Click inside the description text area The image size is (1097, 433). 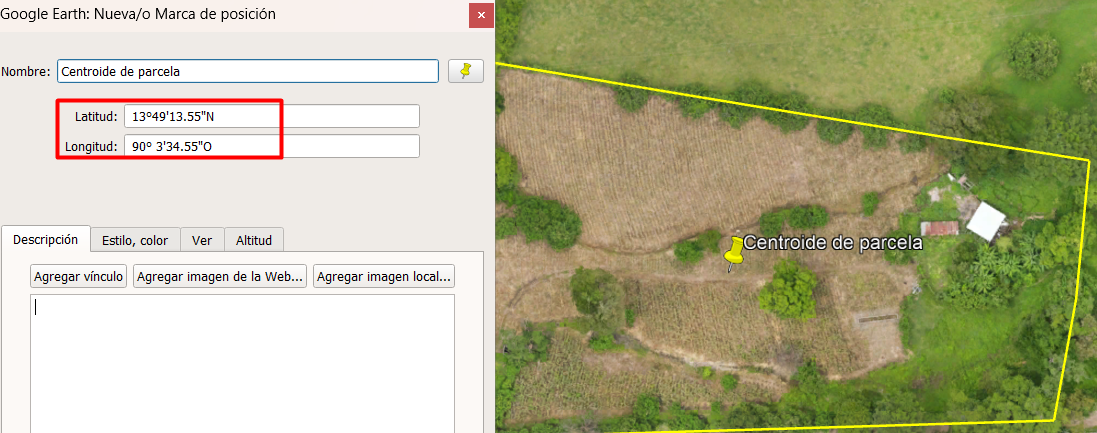click(x=242, y=360)
